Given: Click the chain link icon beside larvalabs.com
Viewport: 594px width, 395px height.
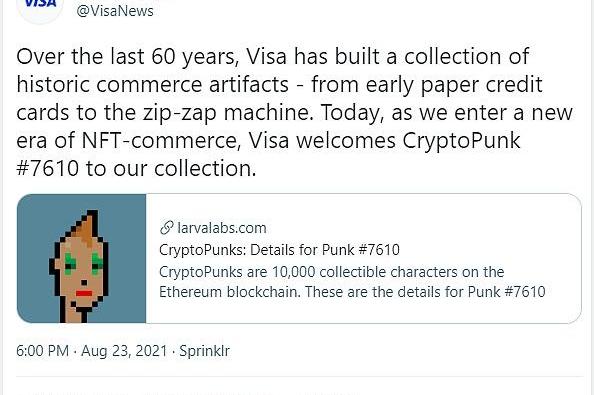Looking at the screenshot, I should tap(166, 228).
